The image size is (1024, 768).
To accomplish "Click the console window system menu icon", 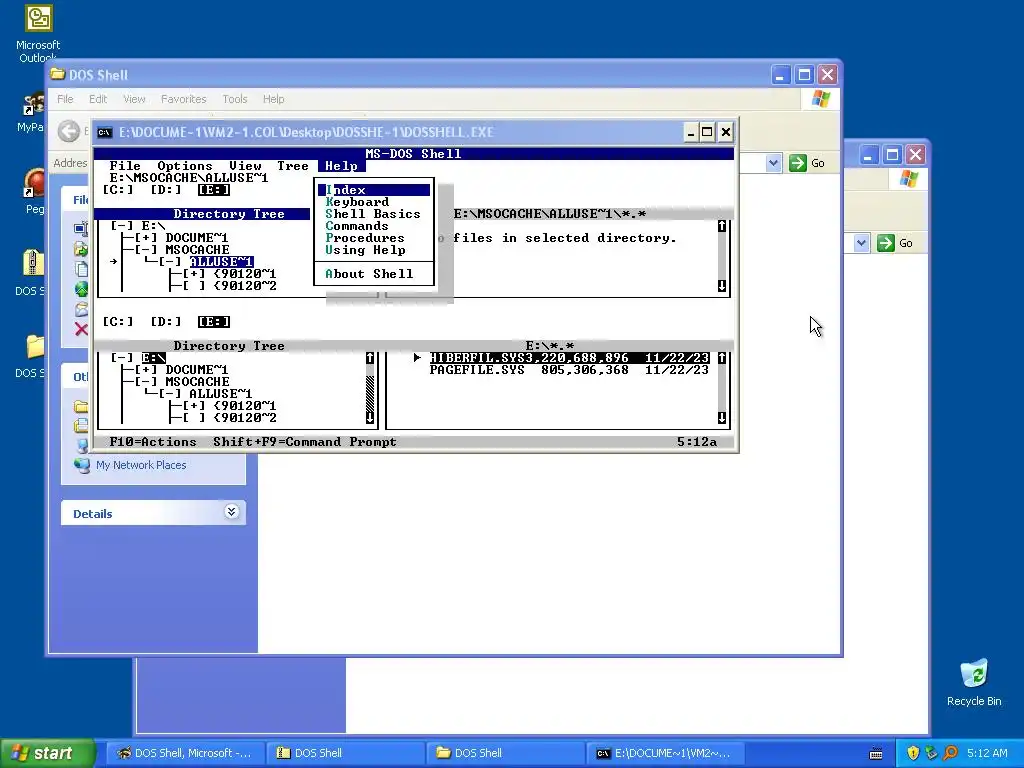I will [x=104, y=133].
